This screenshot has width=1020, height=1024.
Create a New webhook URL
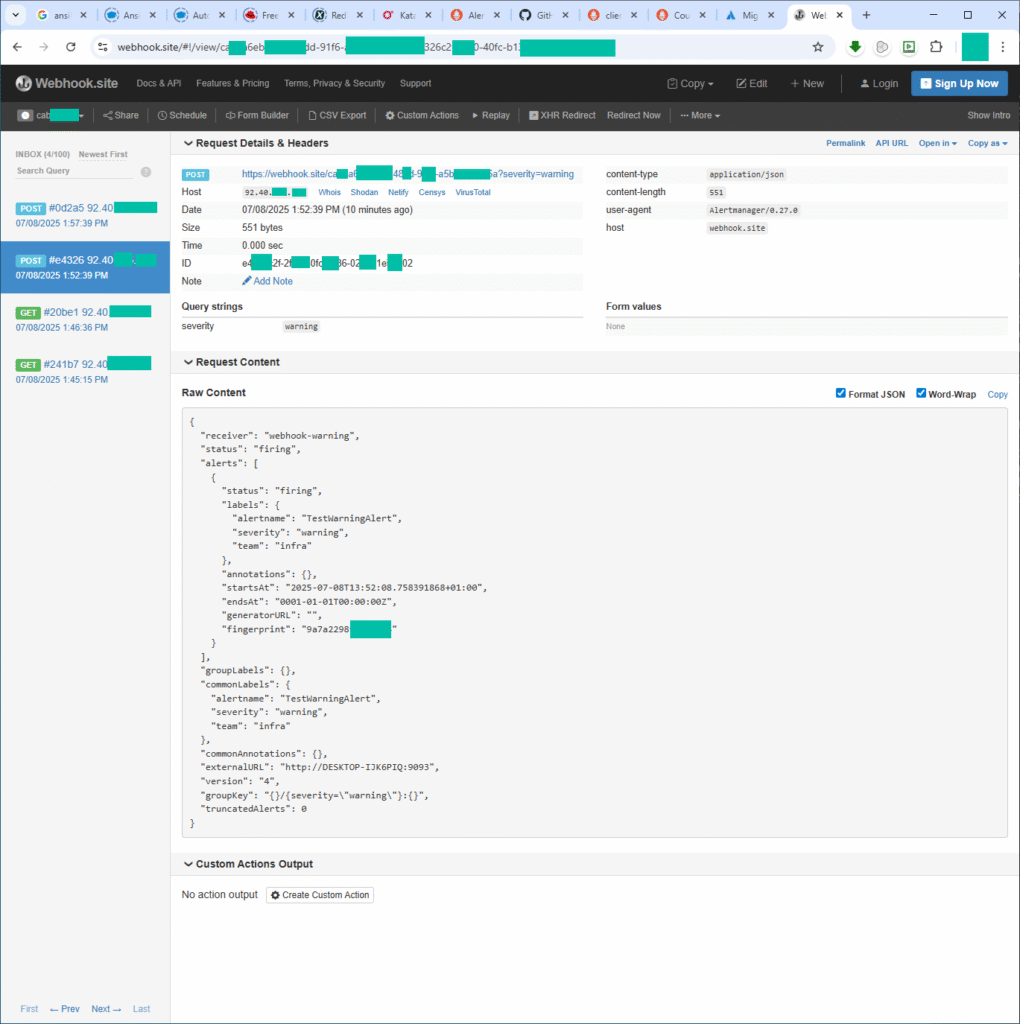[807, 84]
